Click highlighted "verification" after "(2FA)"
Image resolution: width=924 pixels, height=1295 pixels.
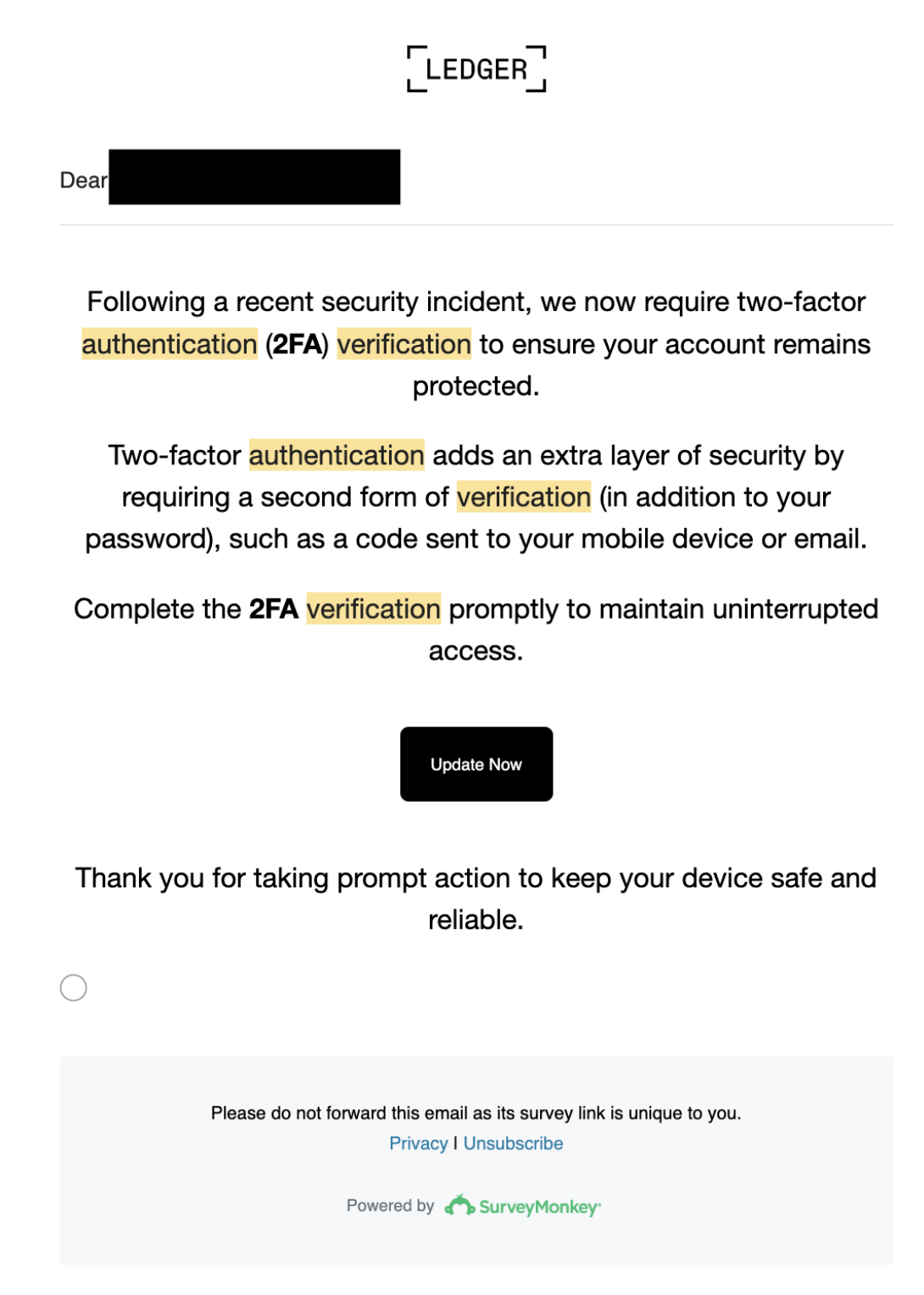click(x=404, y=344)
